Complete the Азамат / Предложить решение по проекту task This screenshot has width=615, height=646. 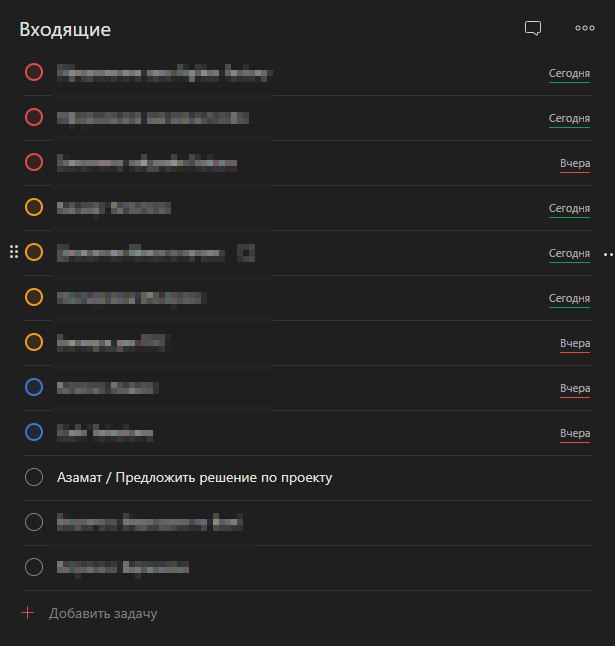click(34, 477)
